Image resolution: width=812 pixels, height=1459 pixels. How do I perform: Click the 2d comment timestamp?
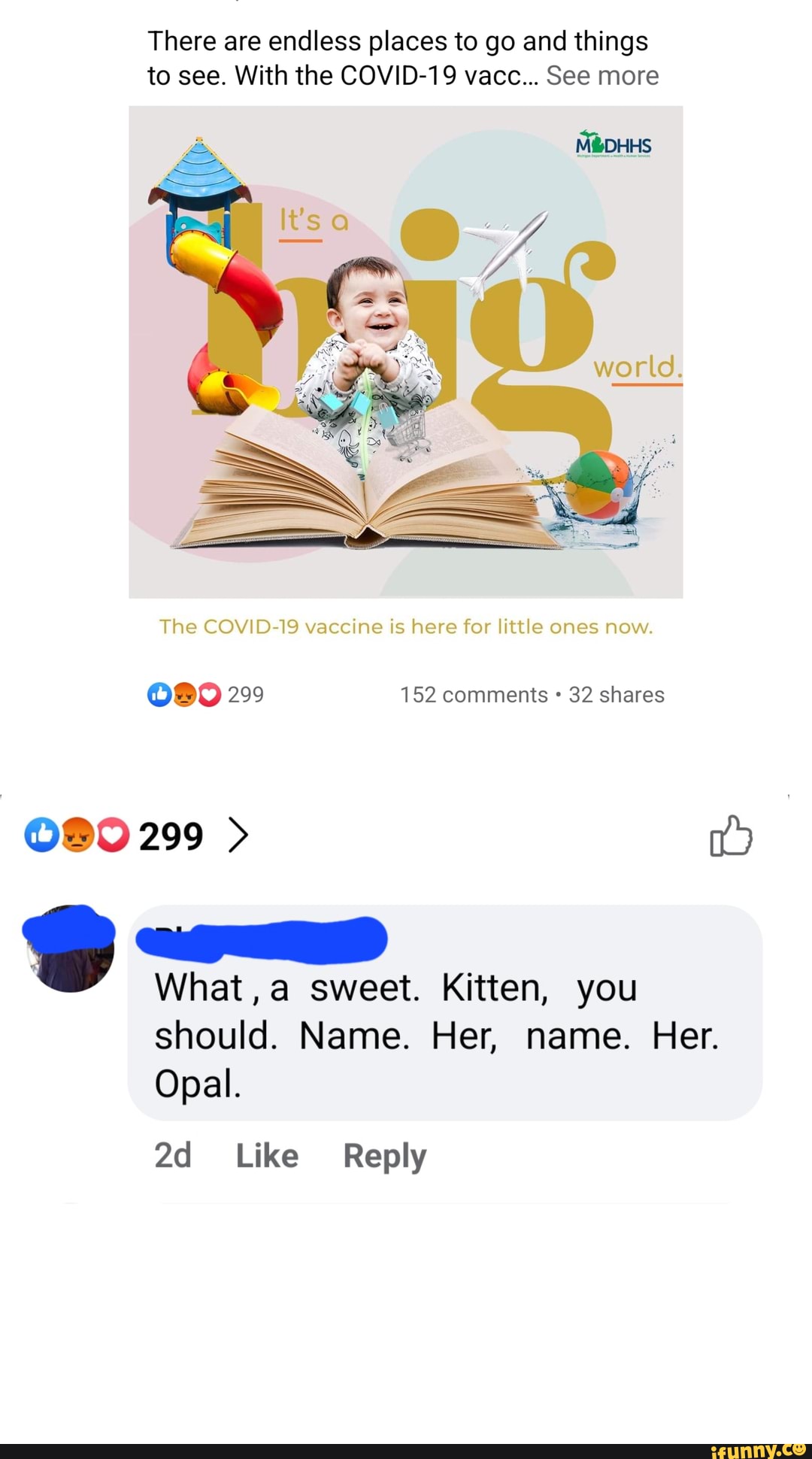[x=173, y=1155]
